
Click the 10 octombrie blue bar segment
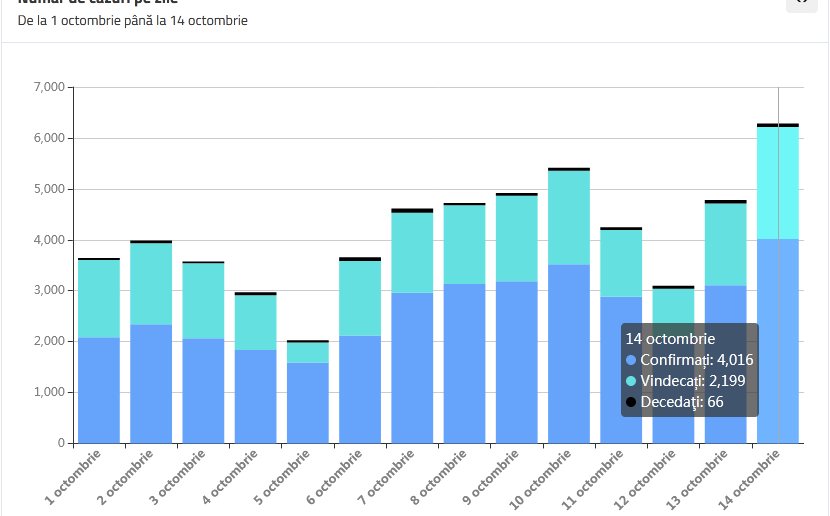coord(569,353)
